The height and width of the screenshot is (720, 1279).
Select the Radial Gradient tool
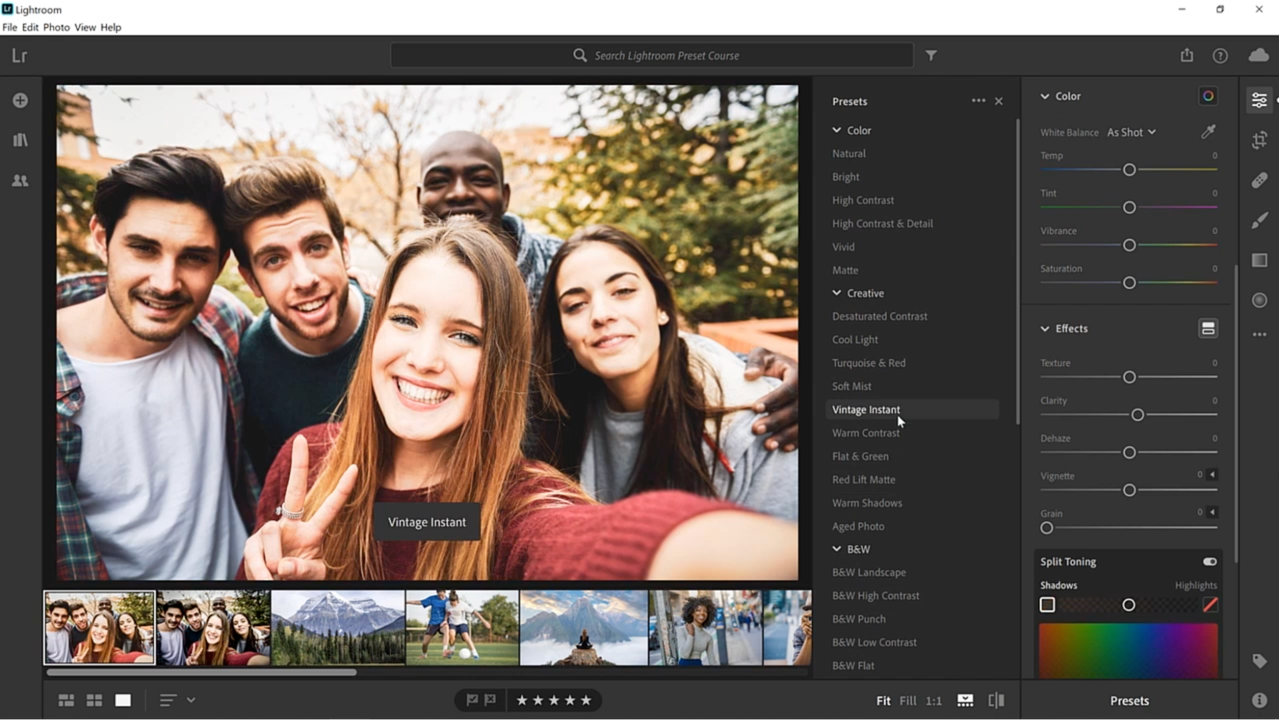[1259, 300]
